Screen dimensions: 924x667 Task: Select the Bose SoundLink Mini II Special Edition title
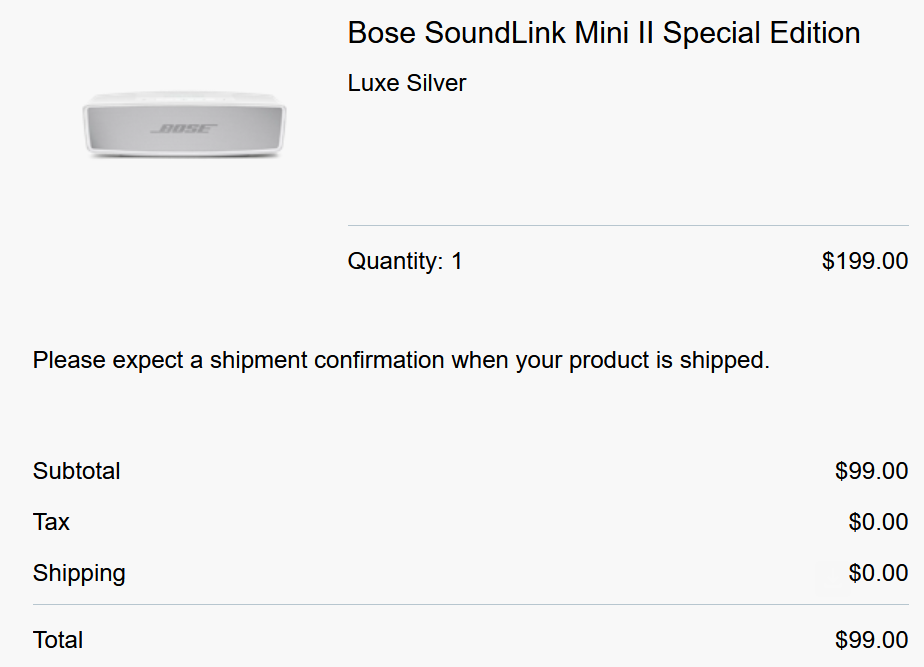pos(603,32)
